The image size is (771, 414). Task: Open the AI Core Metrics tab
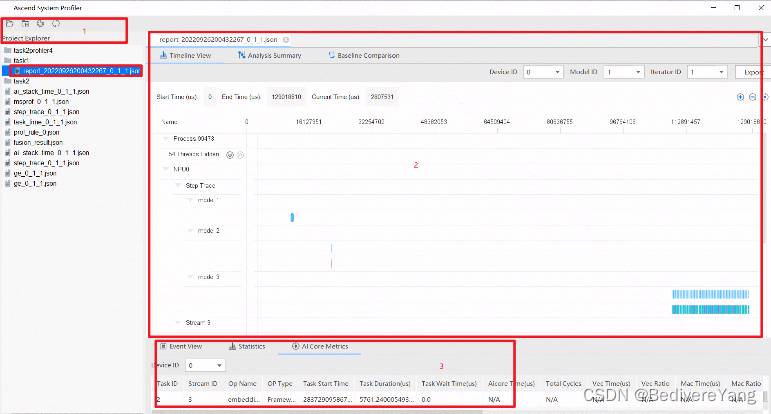[320, 347]
